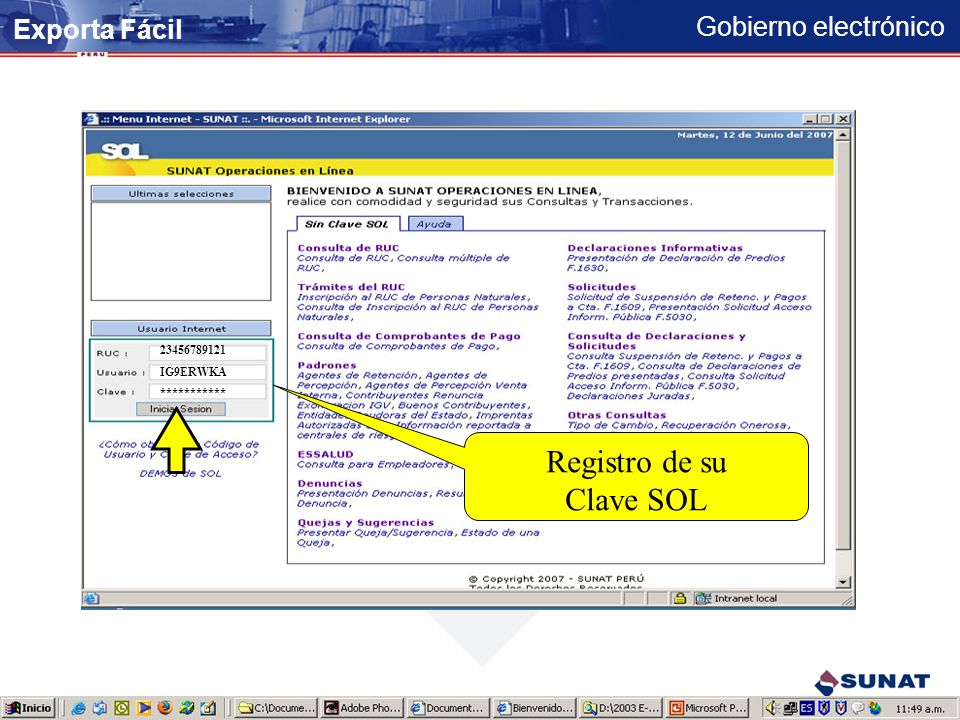The image size is (960, 720).
Task: Click Agentes de Retención sublink
Action: pos(358,375)
